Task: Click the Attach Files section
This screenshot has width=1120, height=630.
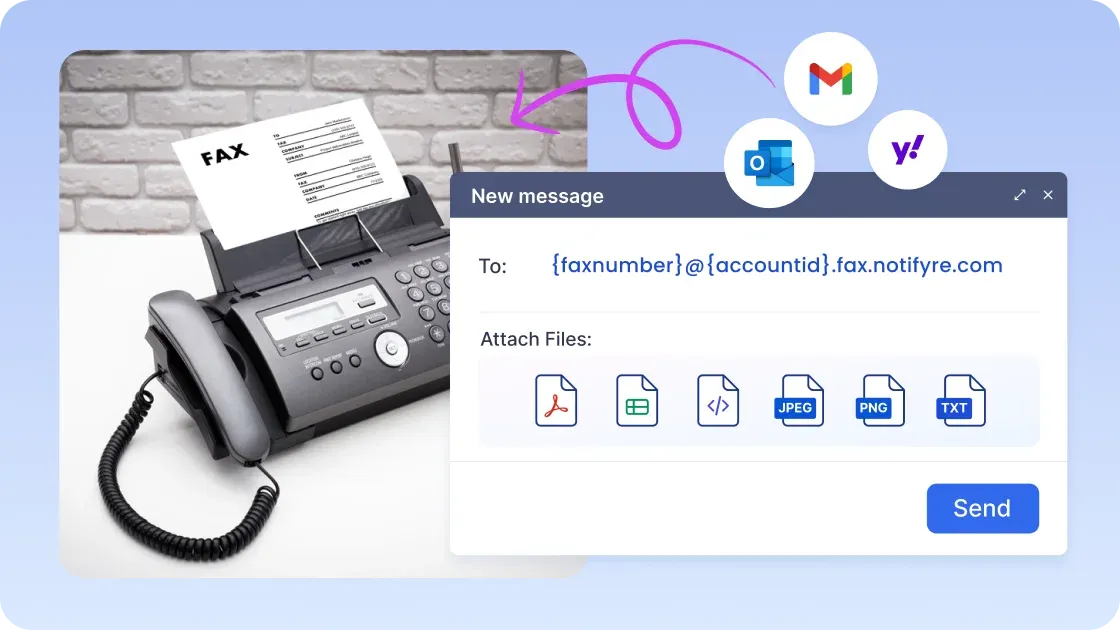Action: tap(536, 339)
